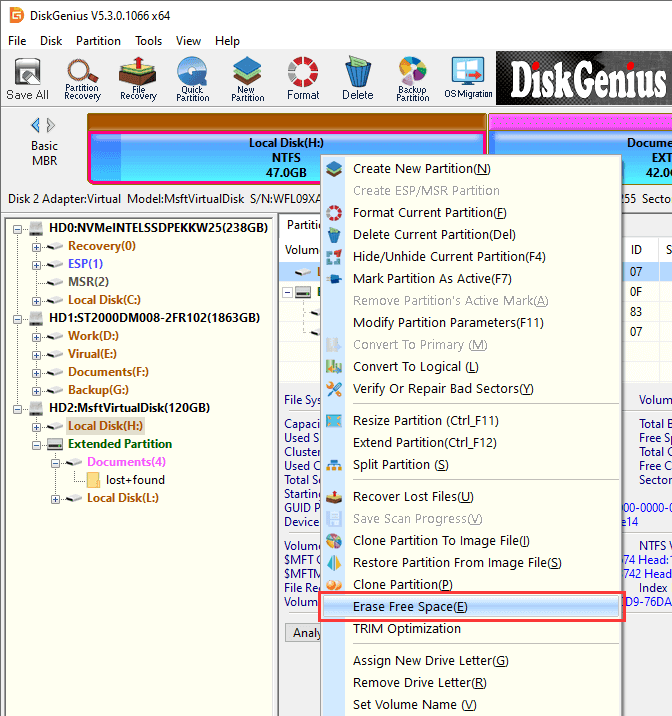Viewport: 672px width, 716px height.
Task: Click the Quick Partition icon
Action: [x=193, y=78]
